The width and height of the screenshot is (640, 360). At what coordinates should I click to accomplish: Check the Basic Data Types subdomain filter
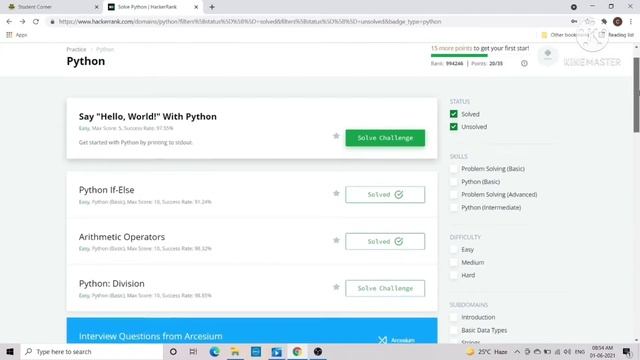pos(453,330)
